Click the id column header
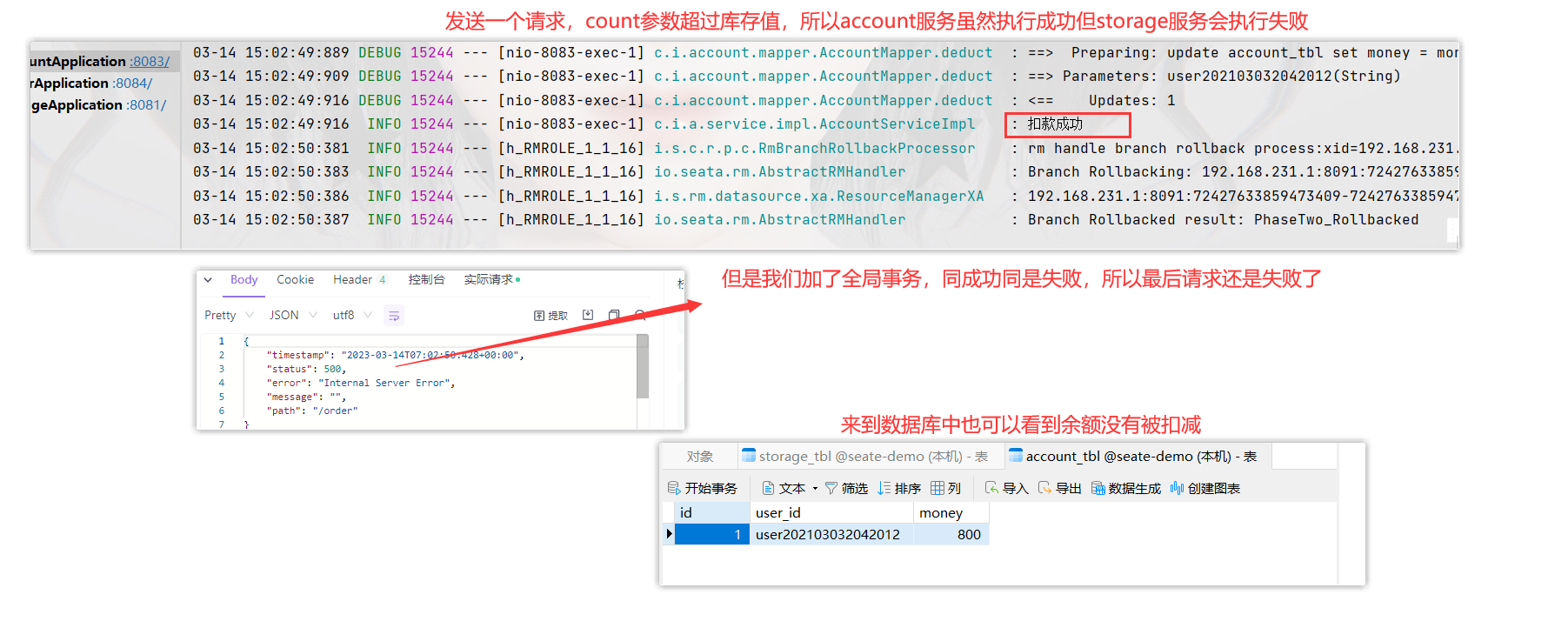 [x=712, y=512]
